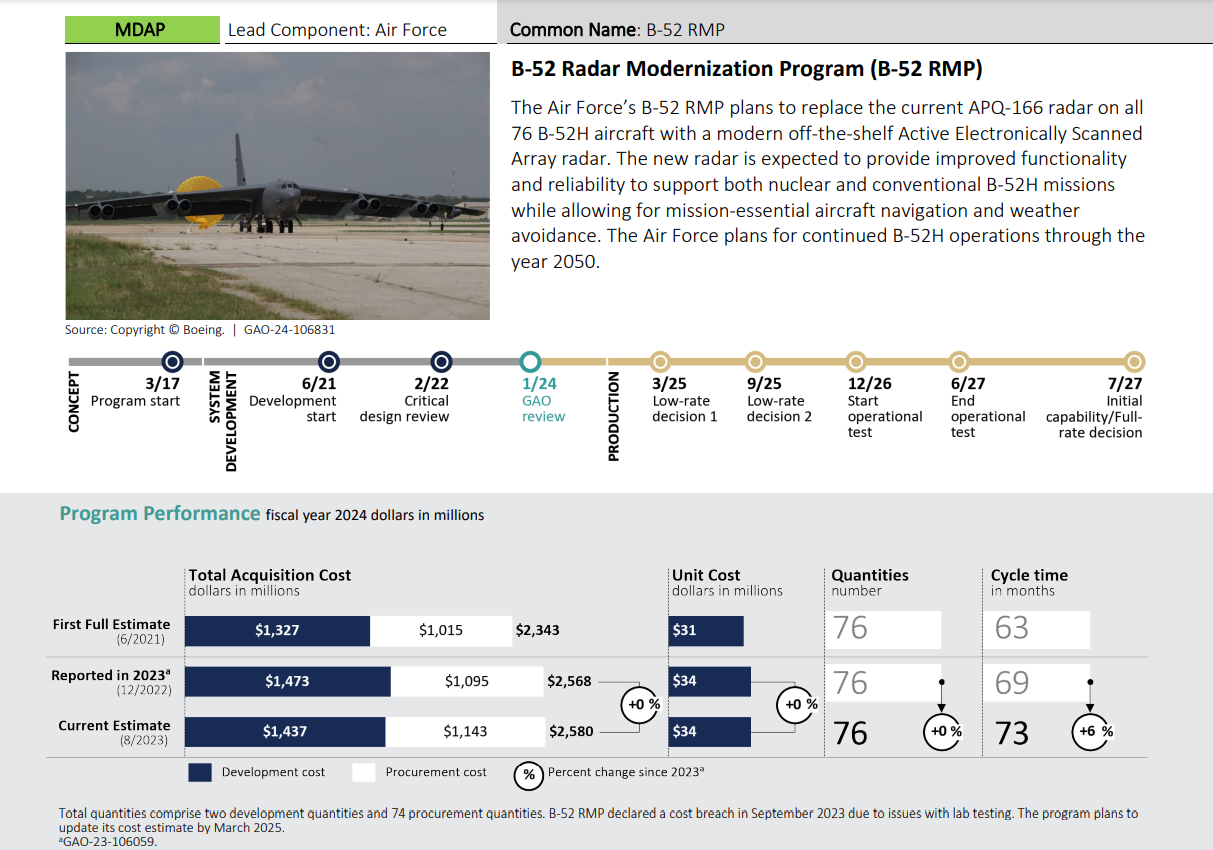This screenshot has height=850, width=1213.
Task: Select the green MDAP badge tab
Action: click(x=142, y=30)
